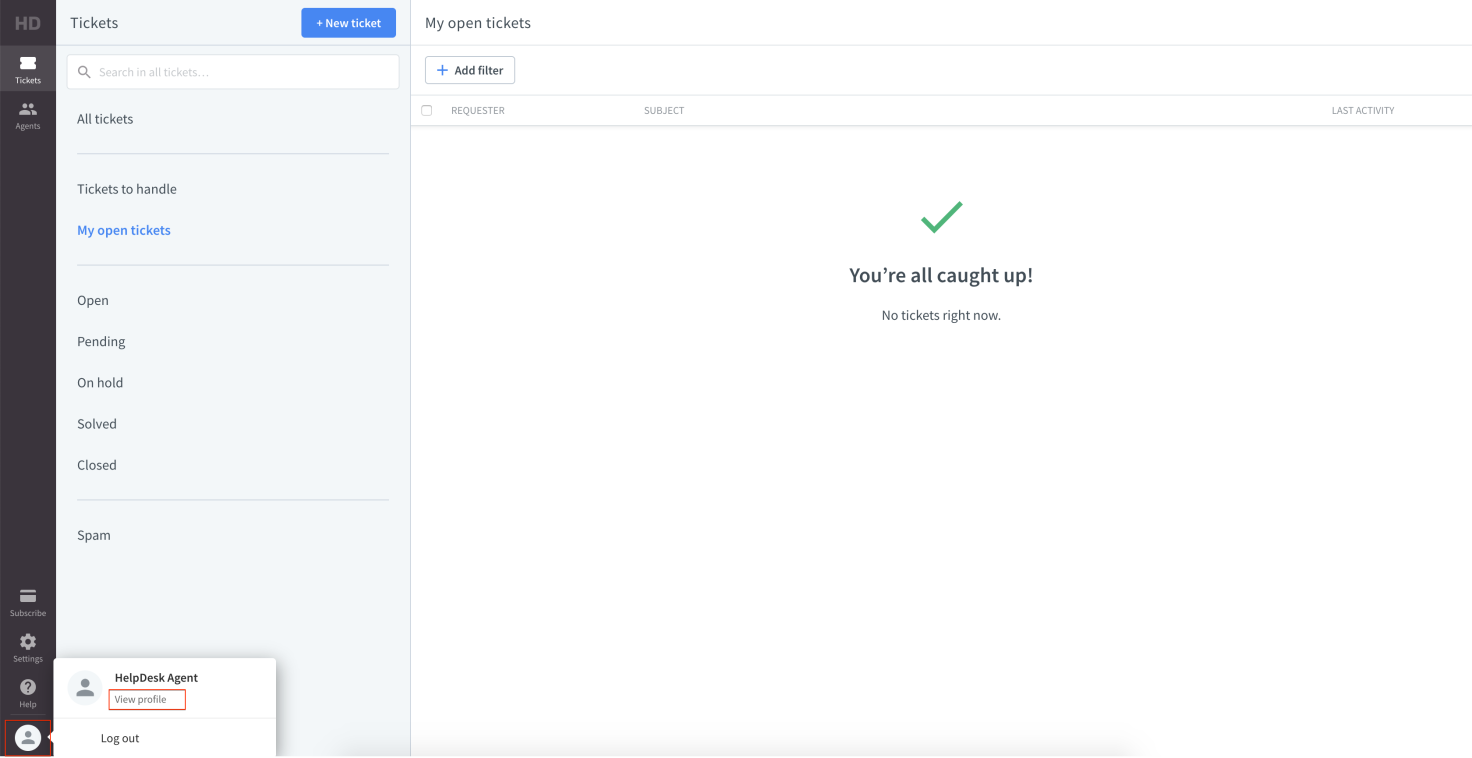This screenshot has height=758, width=1472.
Task: Open the Agents section in sidebar
Action: (28, 115)
